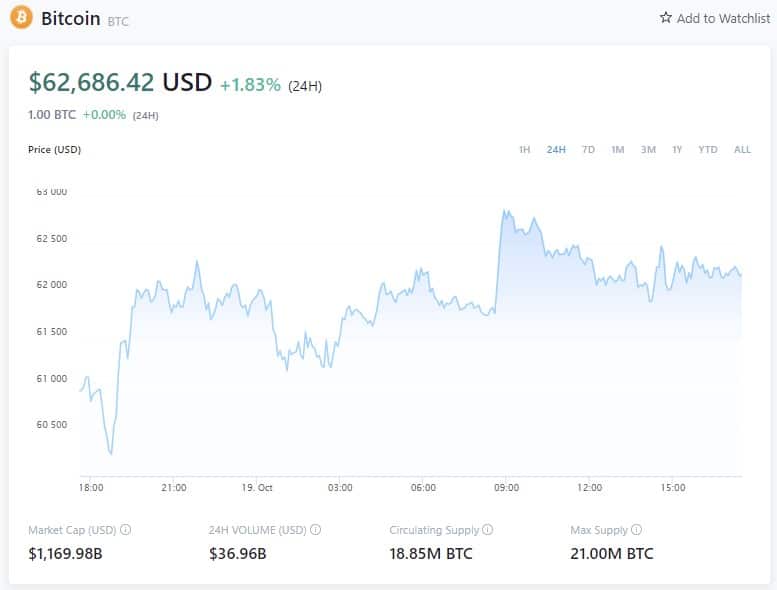Click the Price (USD) label
Screen dimensions: 777x590
55,150
